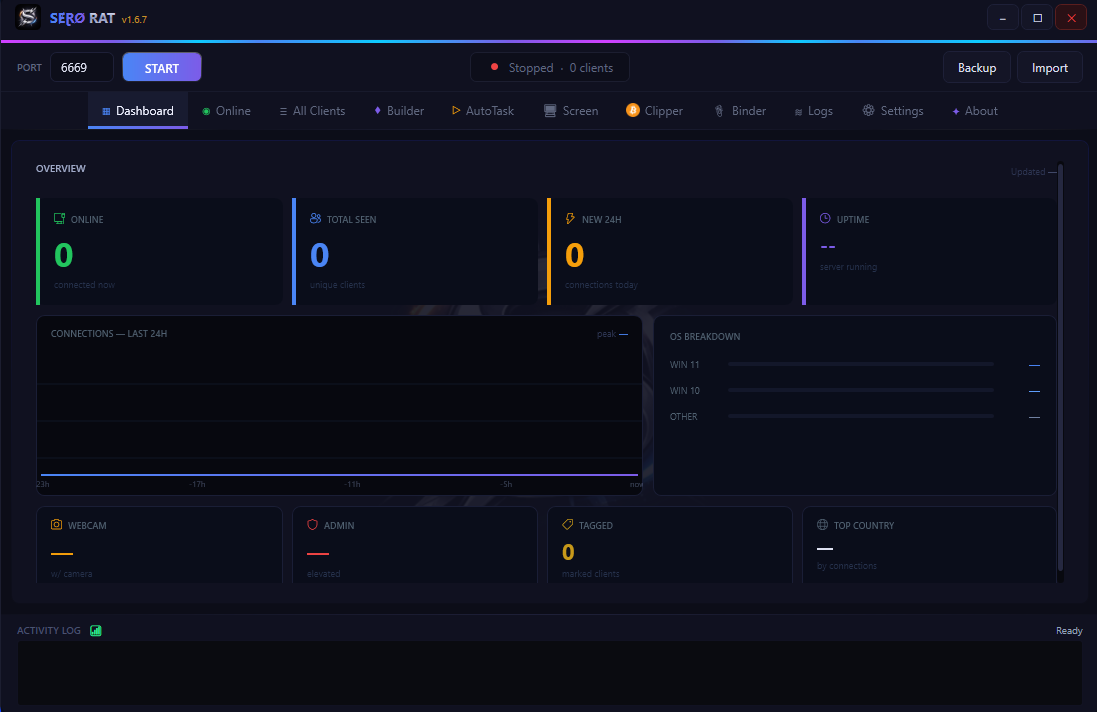Go to the Builder tab

(399, 111)
